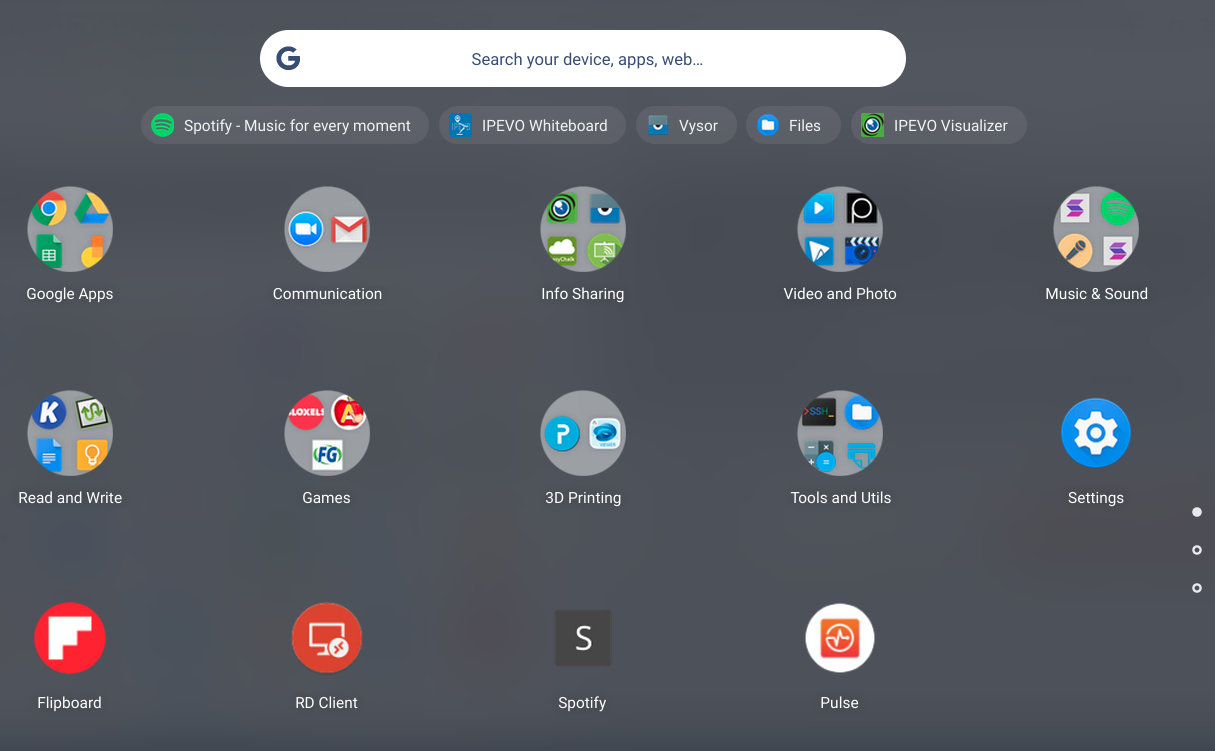1215x751 pixels.
Task: Open Spotify - Music for every moment suggestion
Action: [x=285, y=125]
